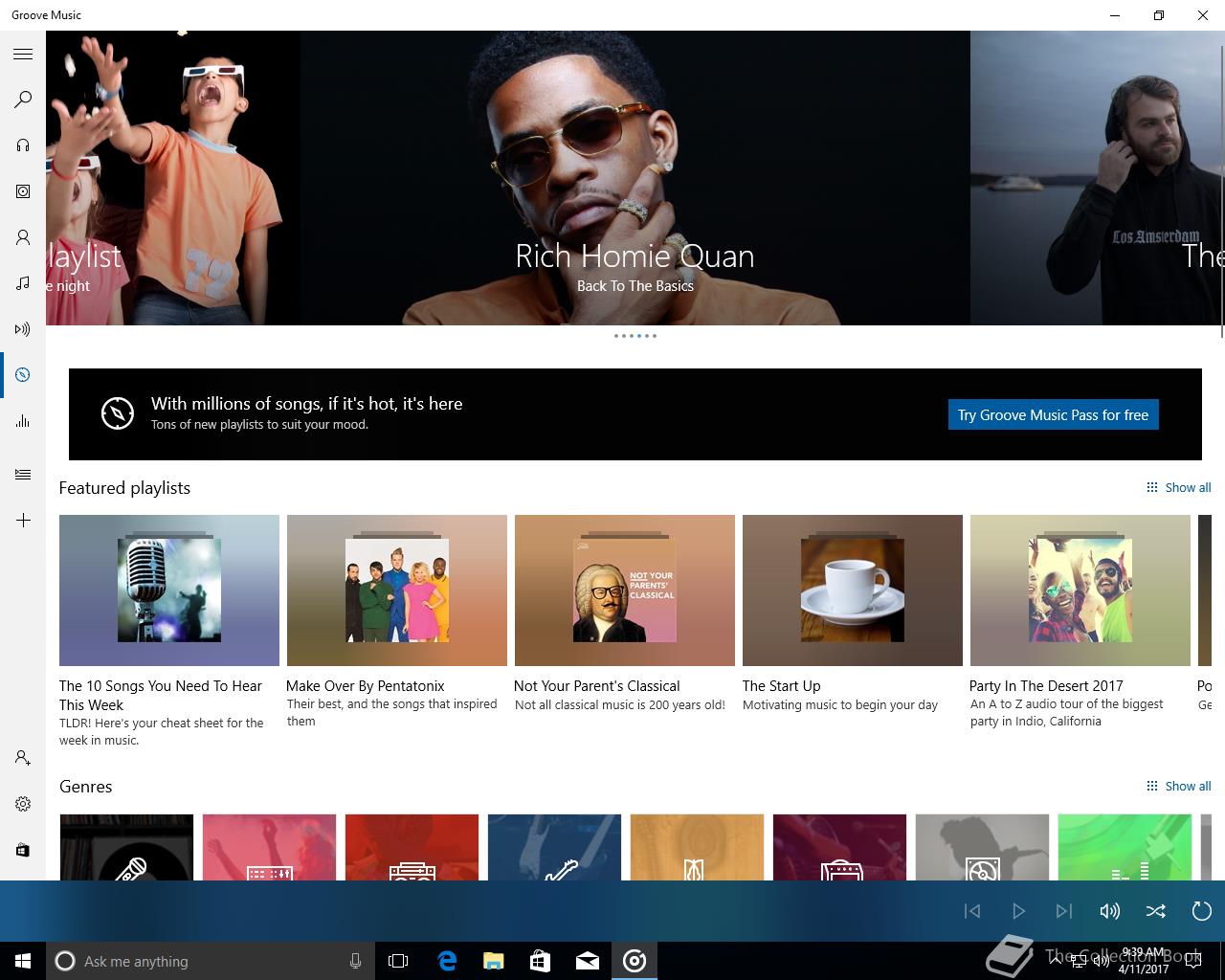Open the gray turntable genre tile
1225x980 pixels.
click(982, 847)
